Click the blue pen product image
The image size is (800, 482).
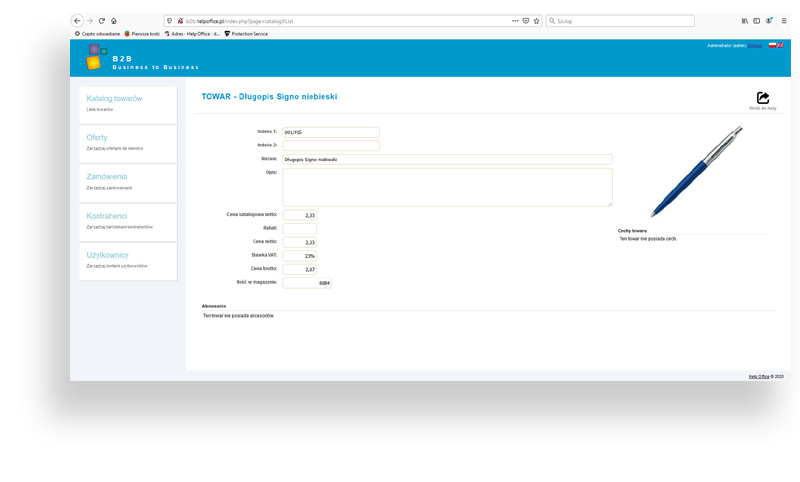pos(696,172)
